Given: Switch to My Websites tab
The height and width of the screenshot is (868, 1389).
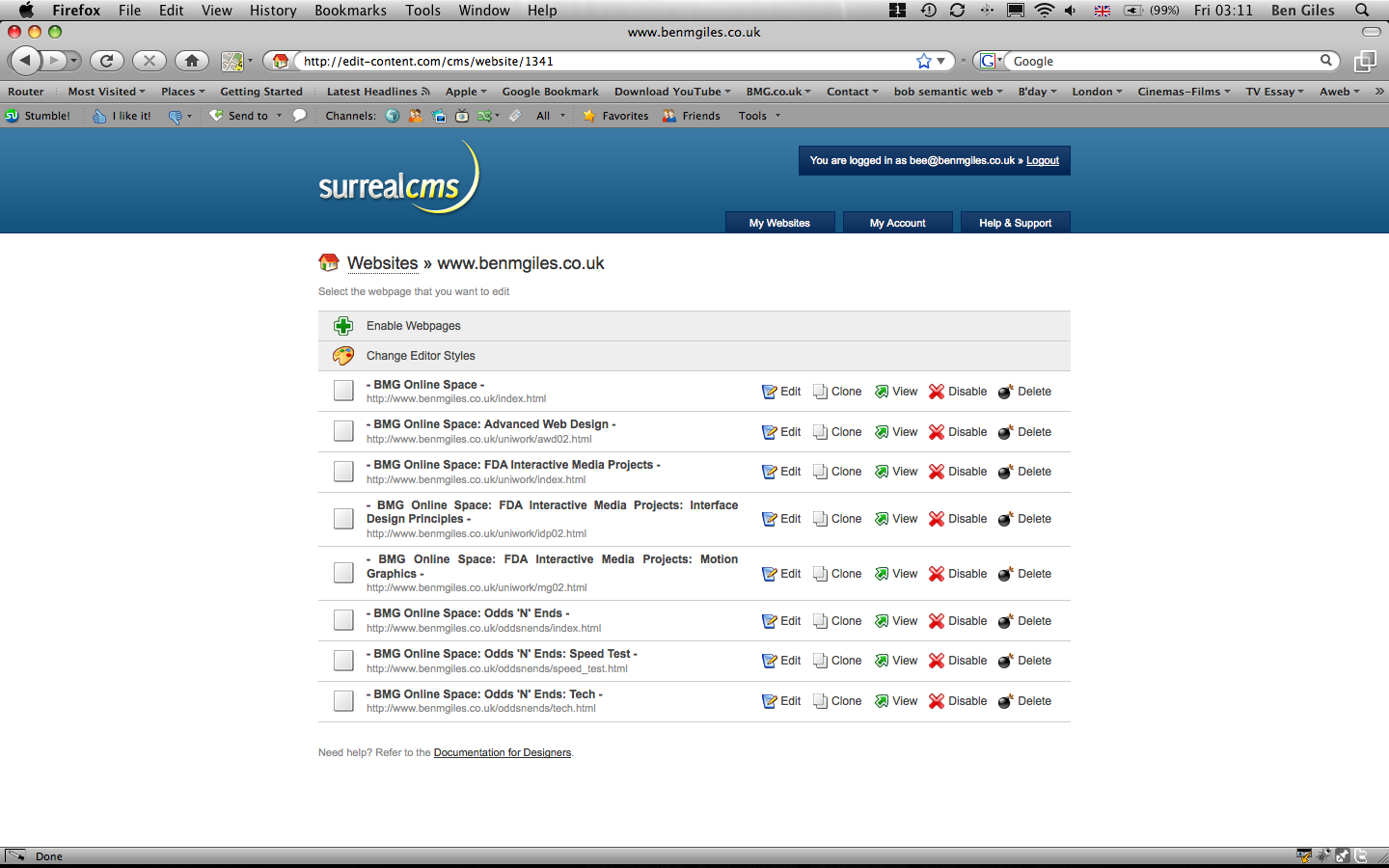Looking at the screenshot, I should tap(779, 223).
